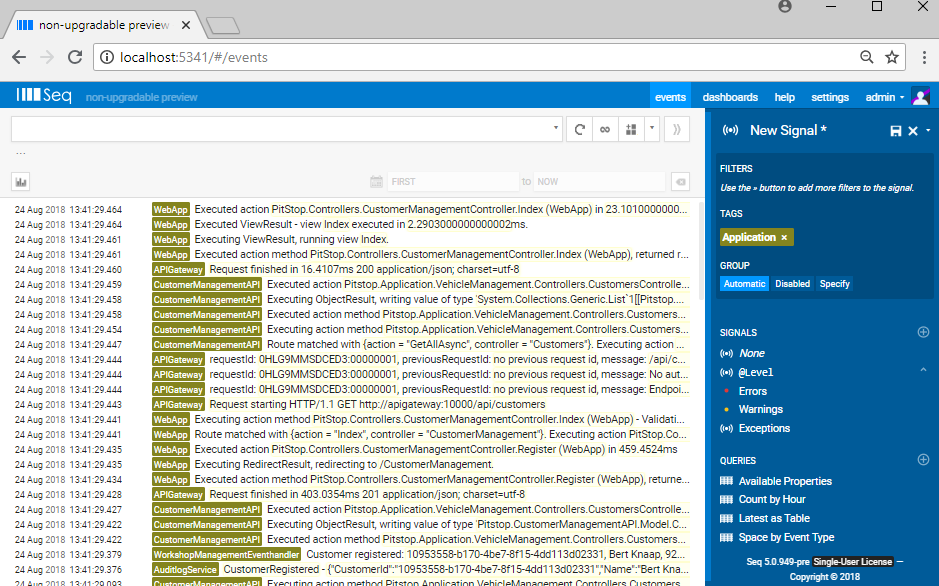The height and width of the screenshot is (586, 939).
Task: Expand the ellipsis below filter box
Action: (x=21, y=154)
